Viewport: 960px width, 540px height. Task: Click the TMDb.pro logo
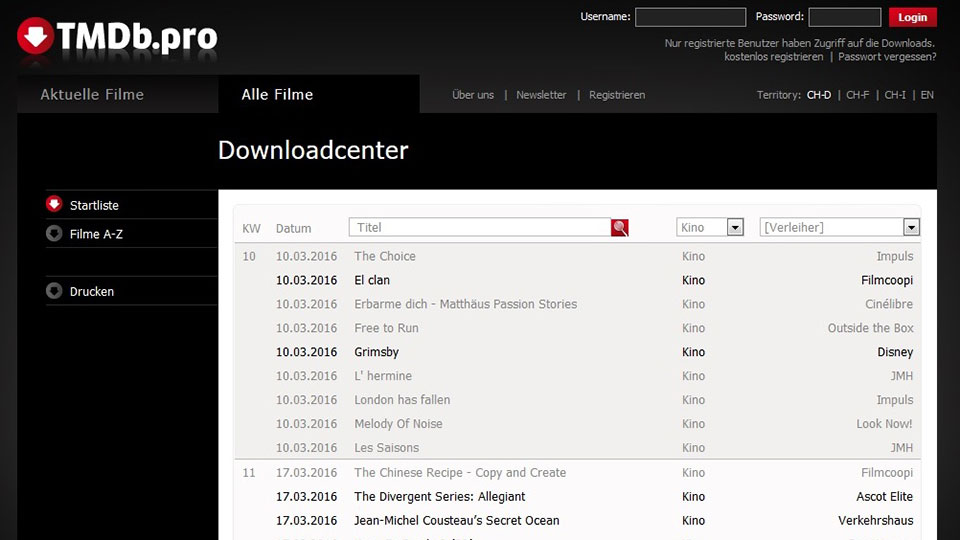click(117, 37)
